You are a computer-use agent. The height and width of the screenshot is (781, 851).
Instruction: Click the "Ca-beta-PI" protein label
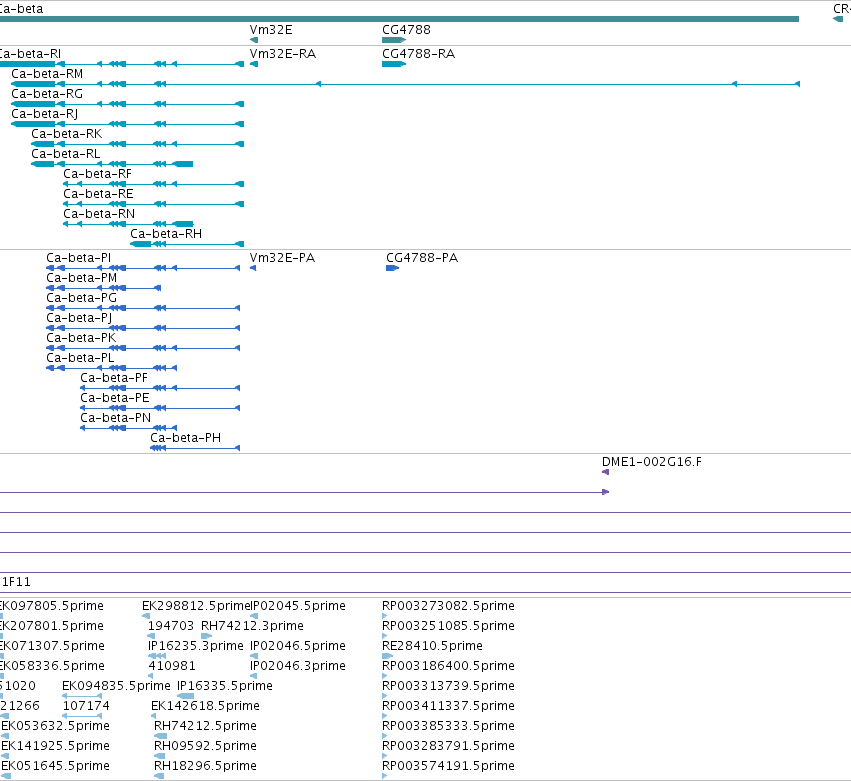click(79, 258)
